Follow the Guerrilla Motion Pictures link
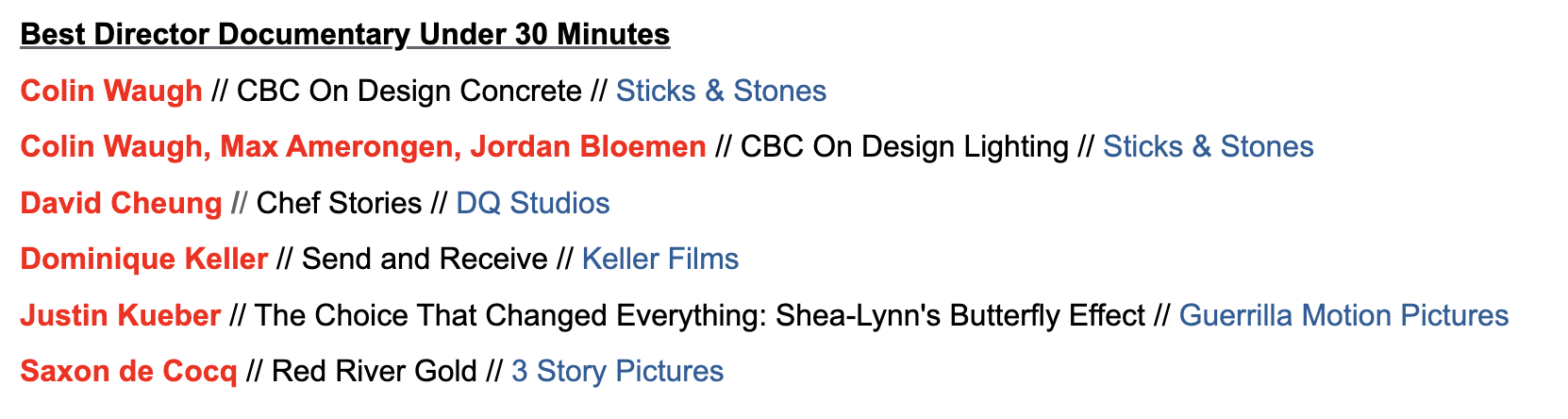 tap(1343, 315)
